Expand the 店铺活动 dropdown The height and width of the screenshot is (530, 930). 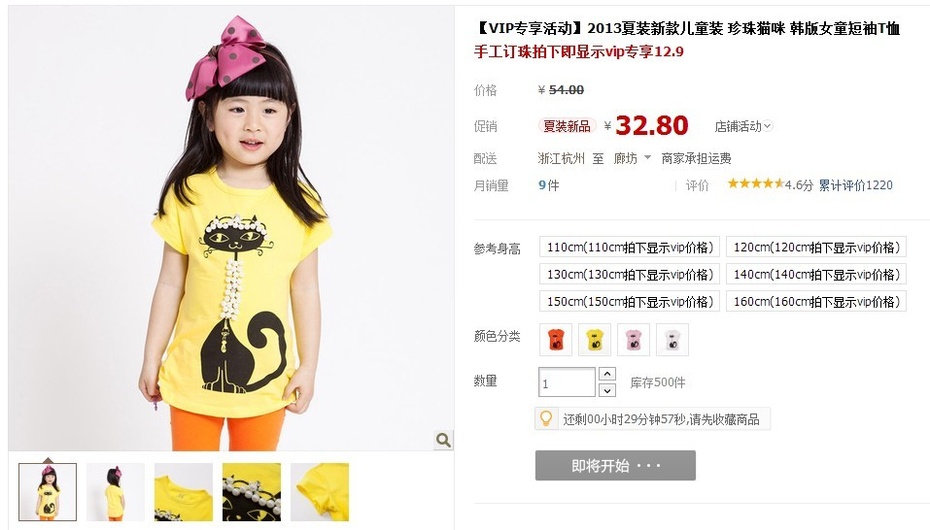pyautogui.click(x=743, y=126)
